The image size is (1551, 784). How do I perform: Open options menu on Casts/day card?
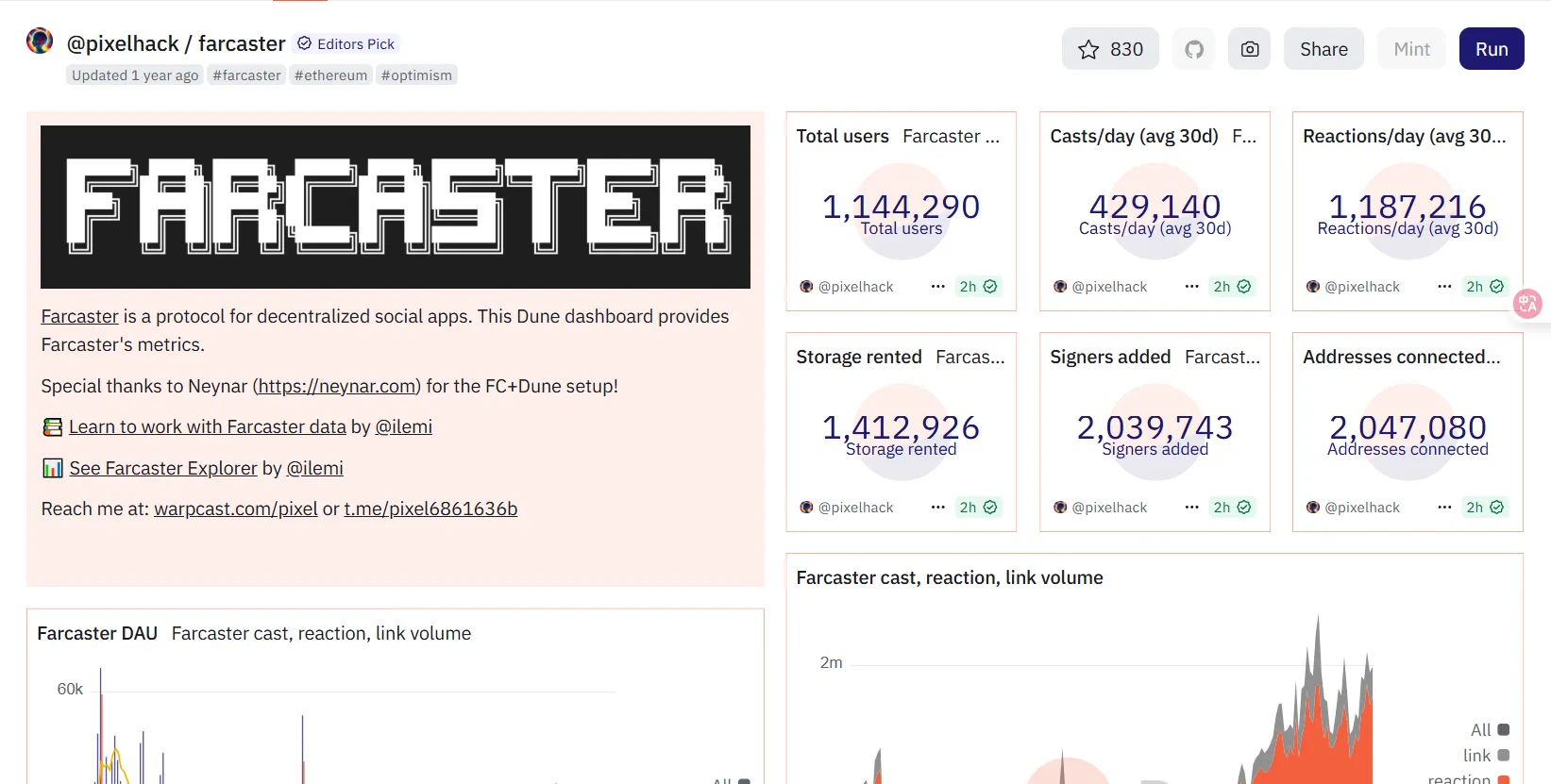pyautogui.click(x=1191, y=286)
